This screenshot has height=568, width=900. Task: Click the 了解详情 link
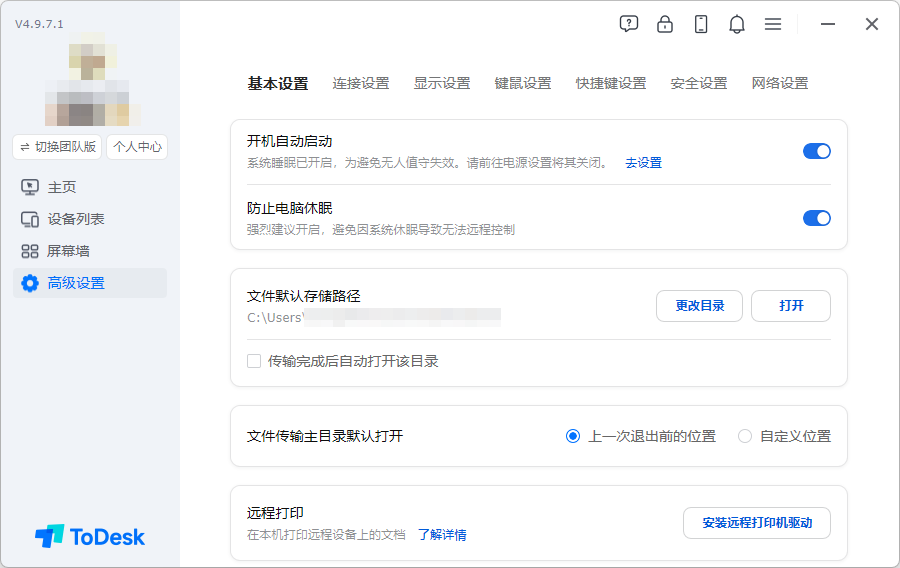click(x=442, y=535)
